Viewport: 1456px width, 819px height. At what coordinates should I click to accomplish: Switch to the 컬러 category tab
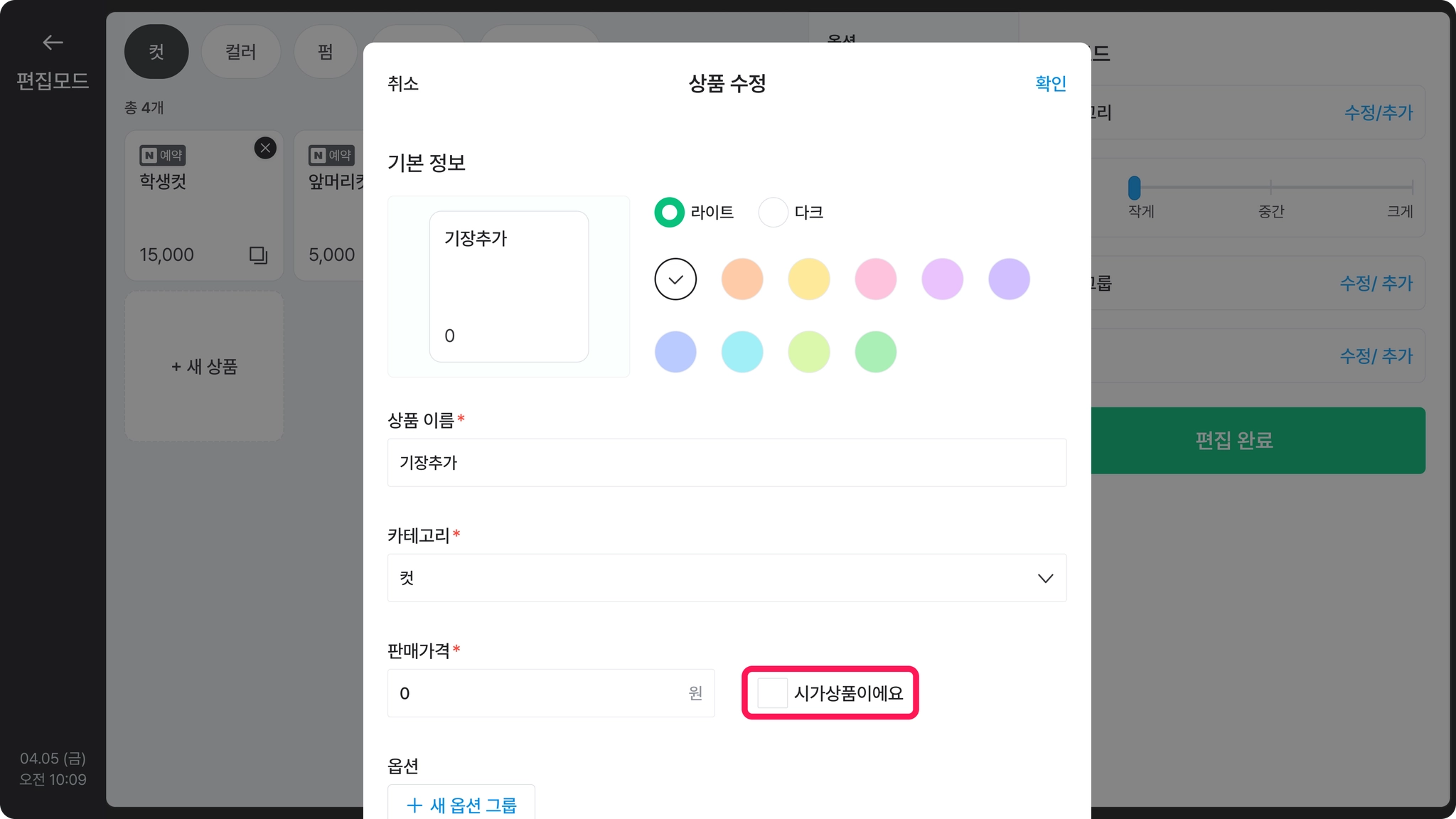[240, 52]
